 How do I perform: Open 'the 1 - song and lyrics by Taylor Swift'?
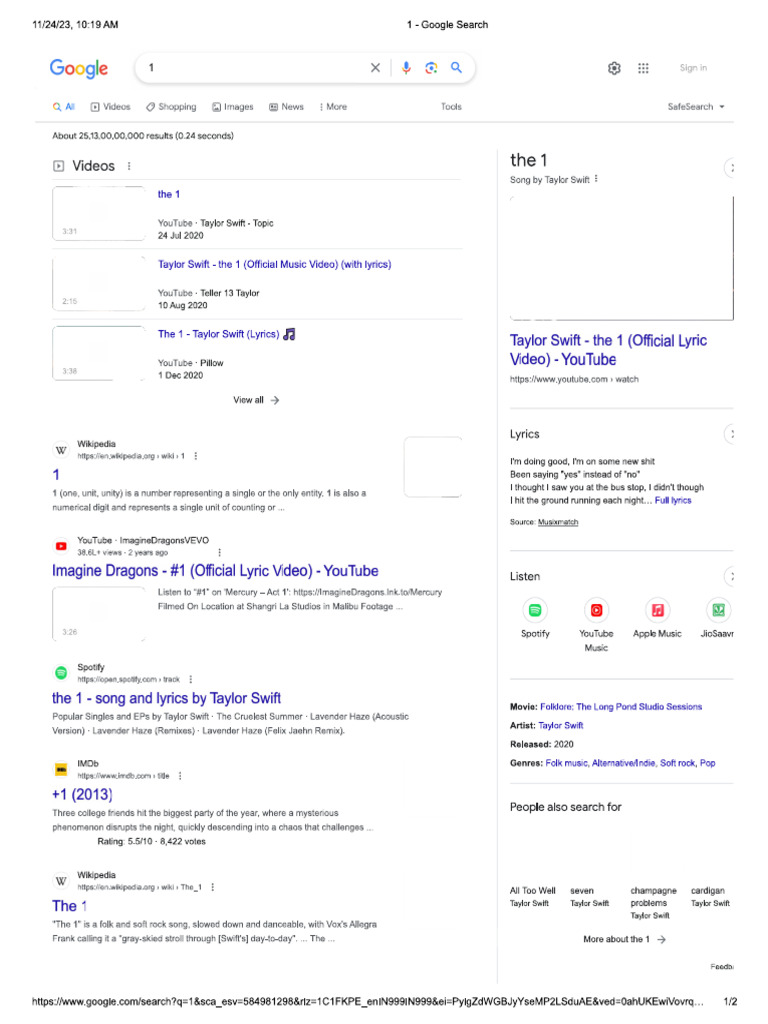[x=167, y=698]
